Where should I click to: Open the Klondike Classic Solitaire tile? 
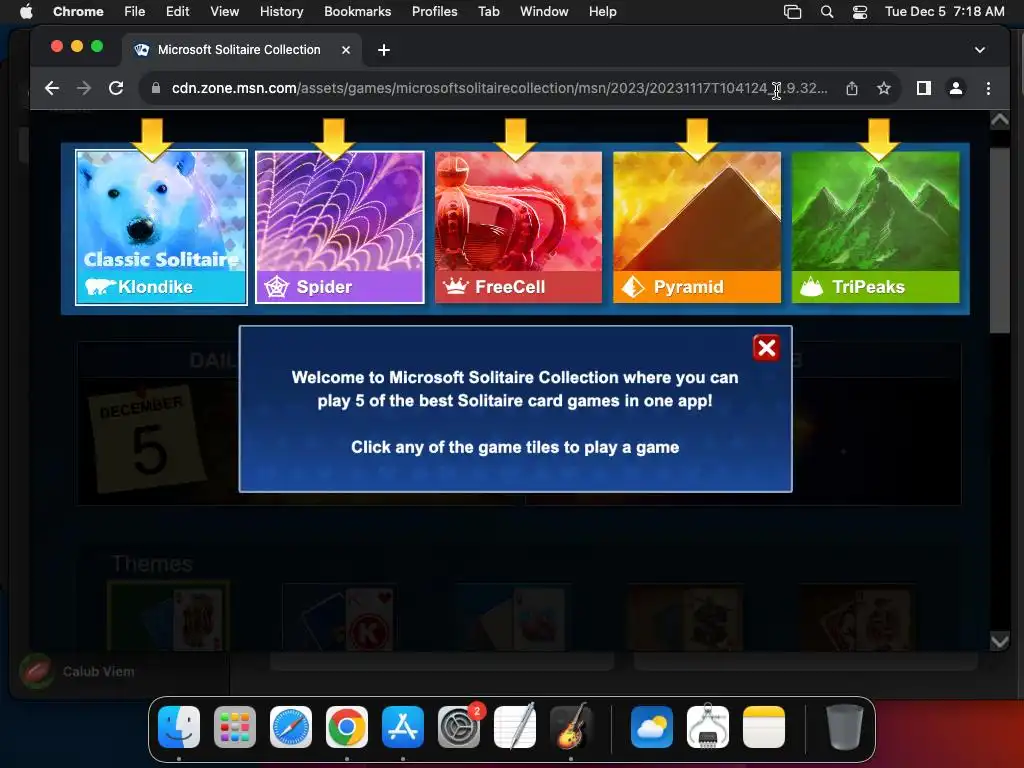click(161, 227)
